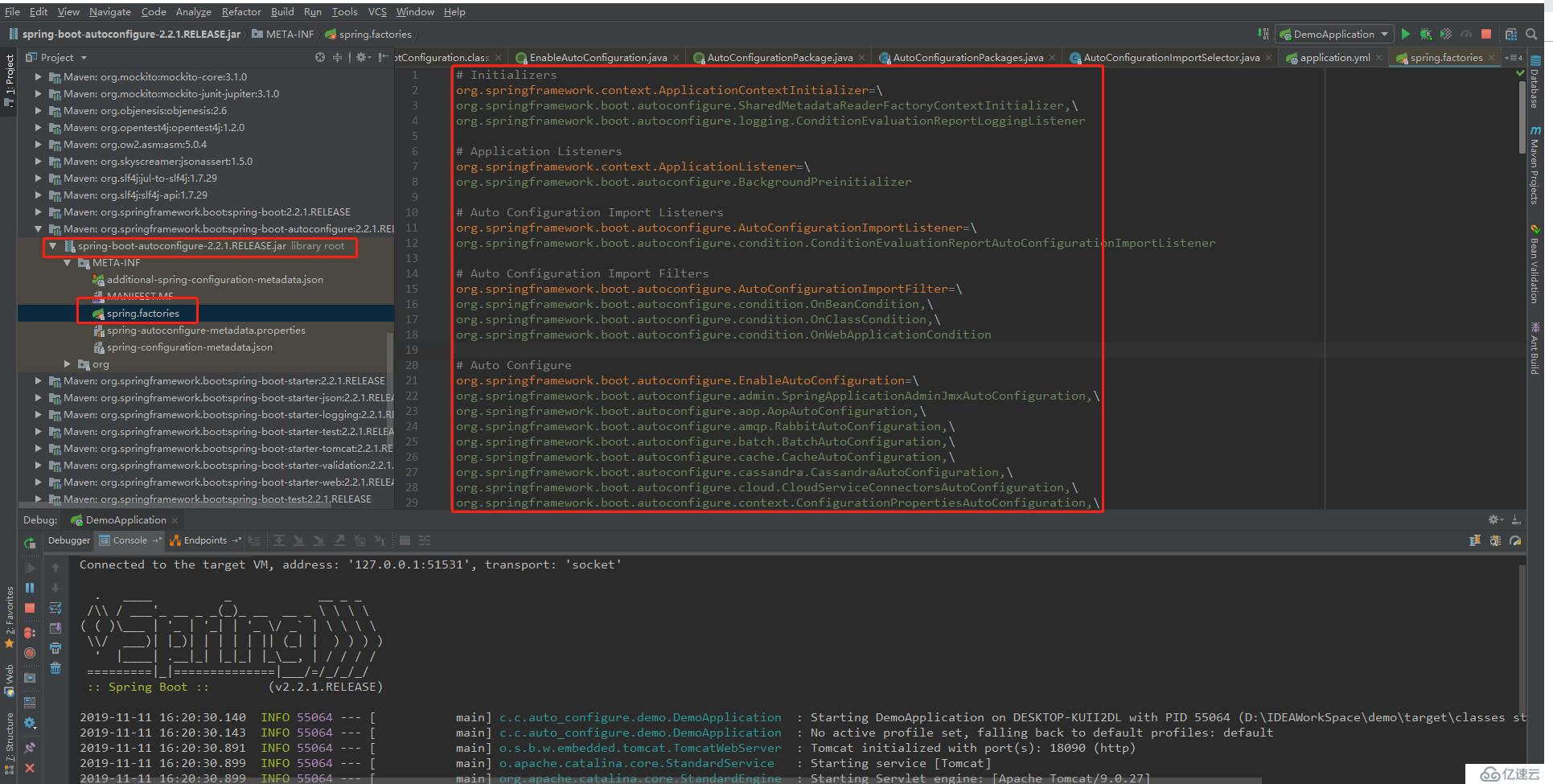1553x784 pixels.
Task: Toggle scroll to end in the console
Action: pos(55,628)
